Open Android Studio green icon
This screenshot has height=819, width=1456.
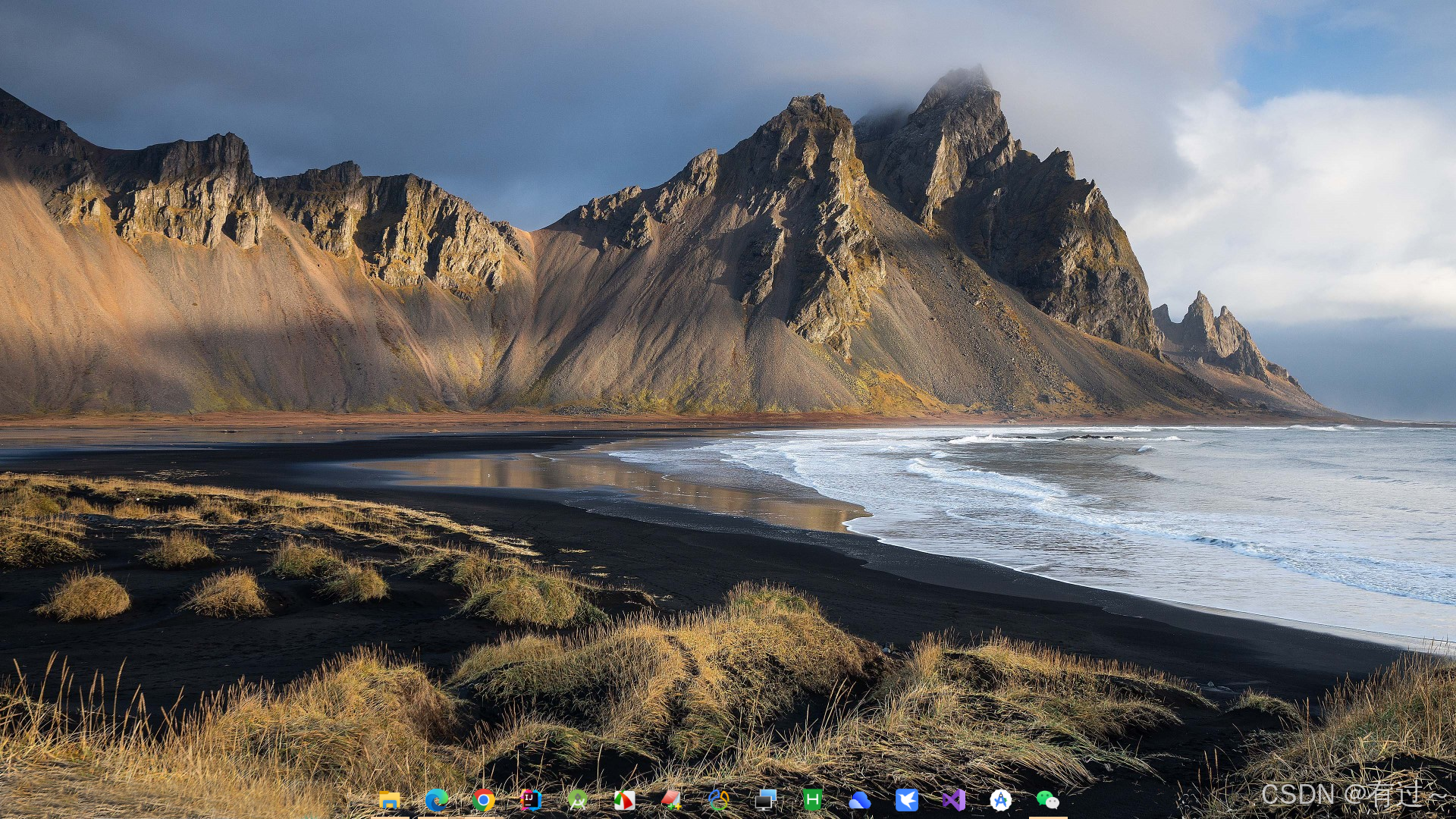point(577,800)
